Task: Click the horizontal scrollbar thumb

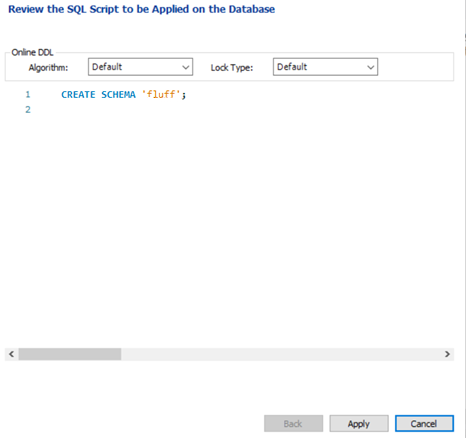Action: click(70, 354)
